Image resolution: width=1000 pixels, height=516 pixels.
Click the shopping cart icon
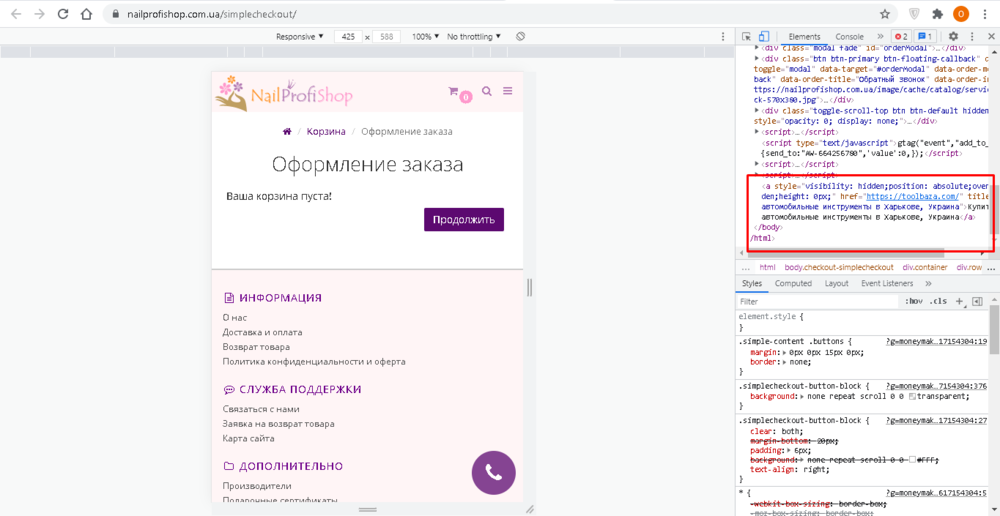pos(455,92)
